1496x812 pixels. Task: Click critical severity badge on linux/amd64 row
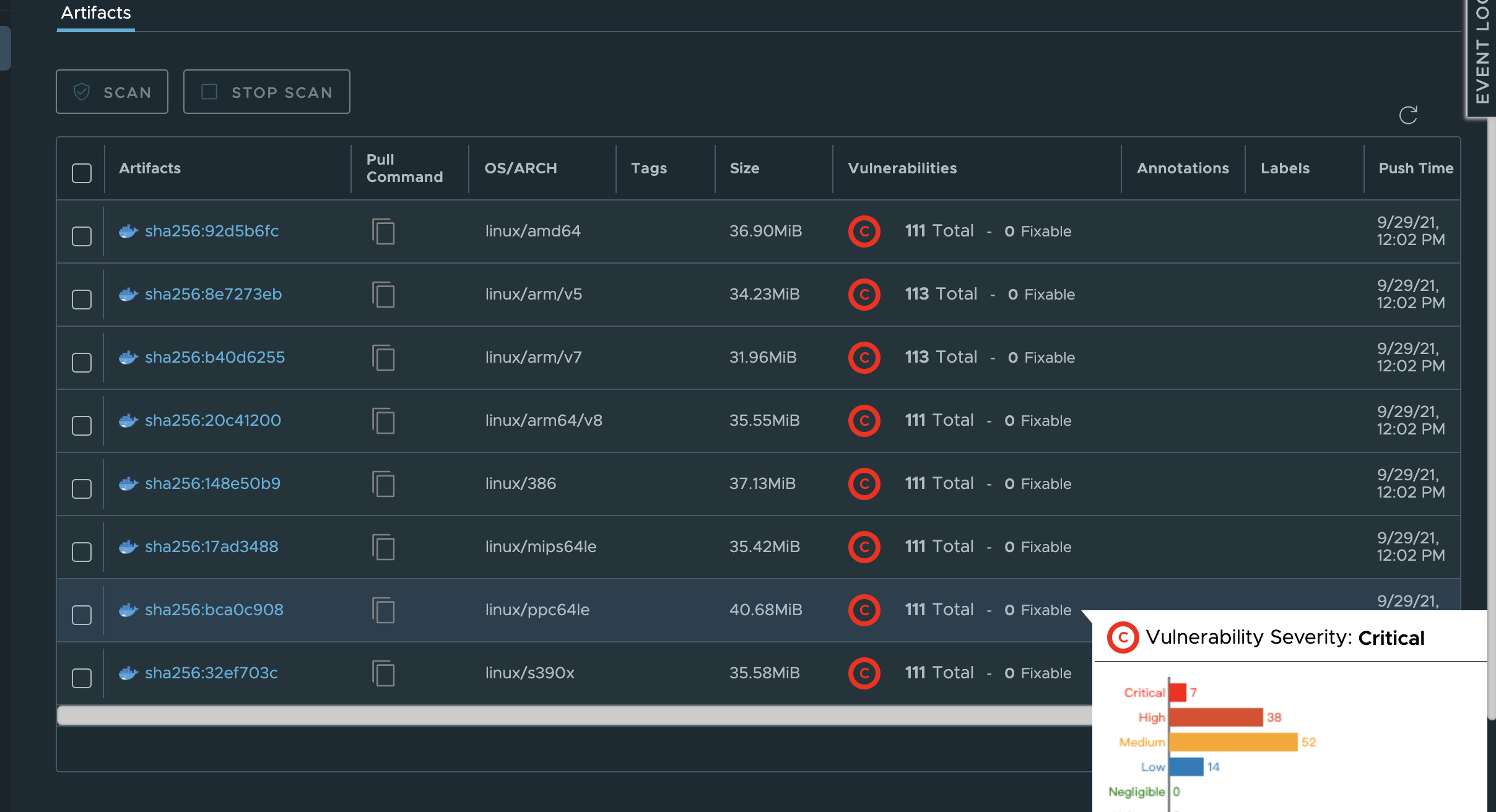[x=864, y=231]
